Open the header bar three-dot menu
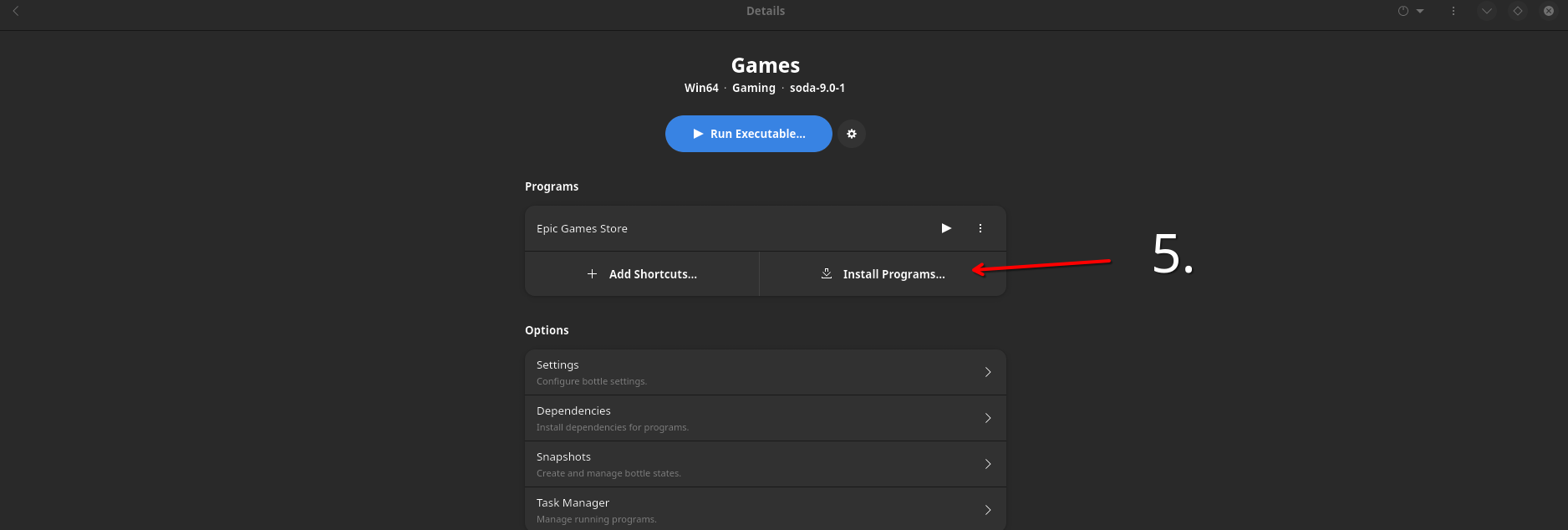 (x=1453, y=11)
